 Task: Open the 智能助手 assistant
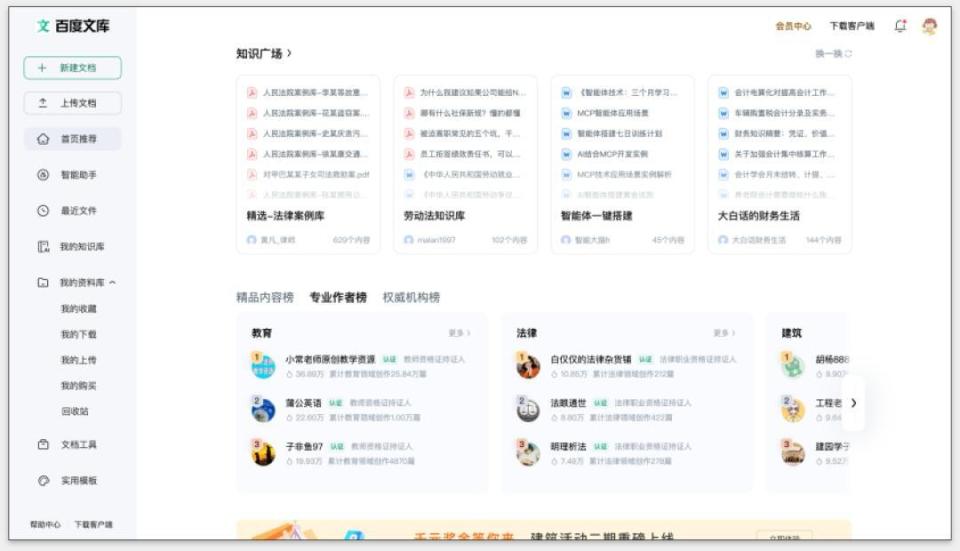point(72,175)
